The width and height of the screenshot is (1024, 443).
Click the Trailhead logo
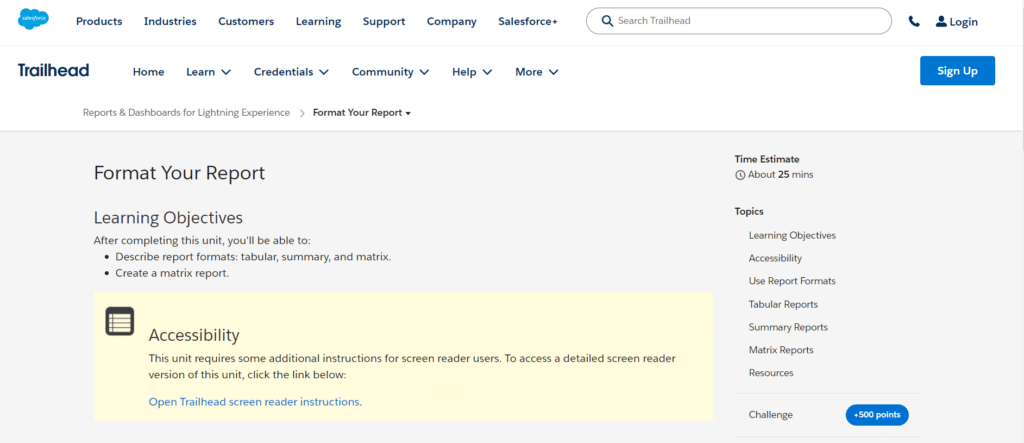(54, 71)
